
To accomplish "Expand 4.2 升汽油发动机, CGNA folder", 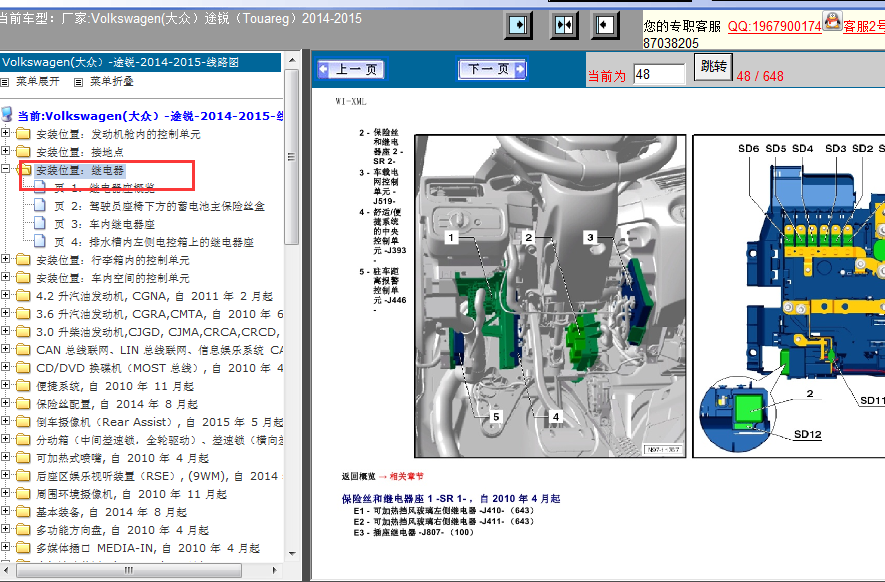I will point(5,295).
